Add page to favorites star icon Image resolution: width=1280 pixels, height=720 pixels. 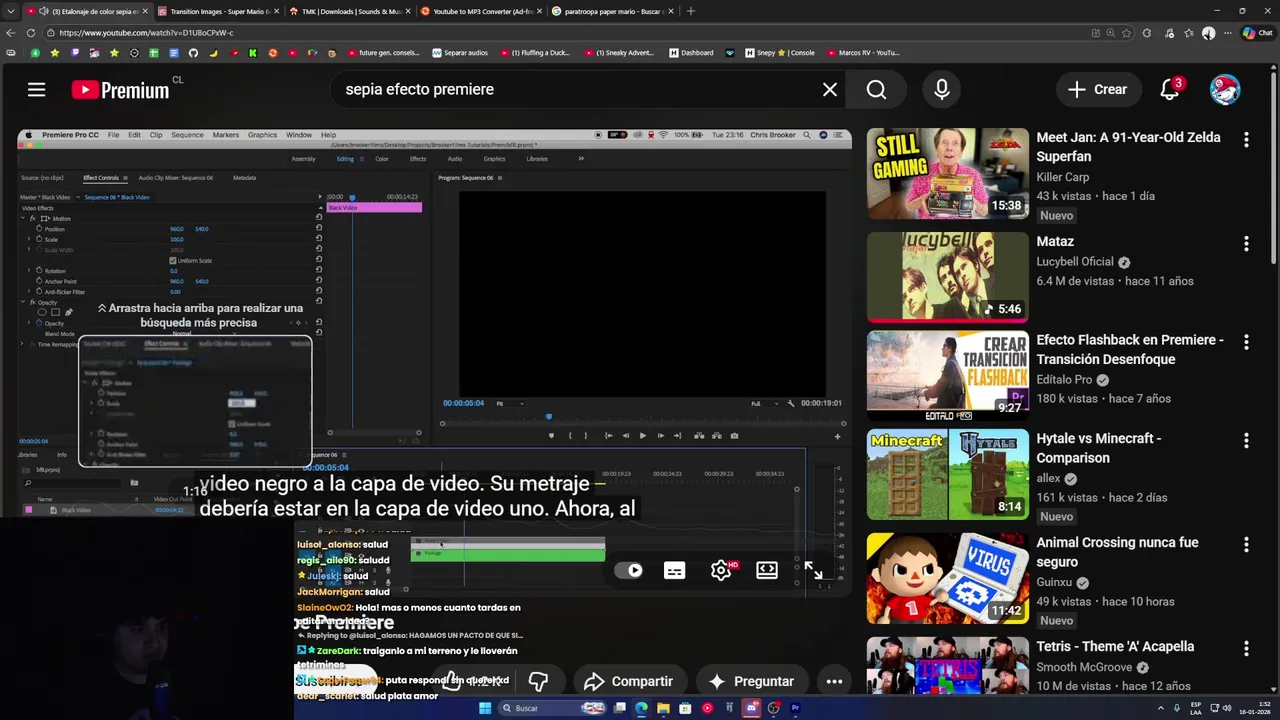(x=1128, y=33)
